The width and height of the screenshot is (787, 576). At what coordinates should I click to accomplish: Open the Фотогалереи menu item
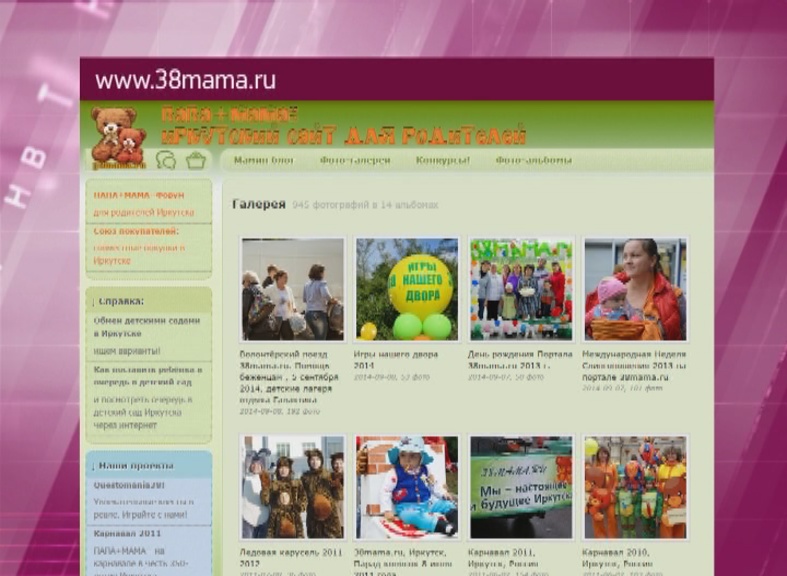pyautogui.click(x=355, y=161)
